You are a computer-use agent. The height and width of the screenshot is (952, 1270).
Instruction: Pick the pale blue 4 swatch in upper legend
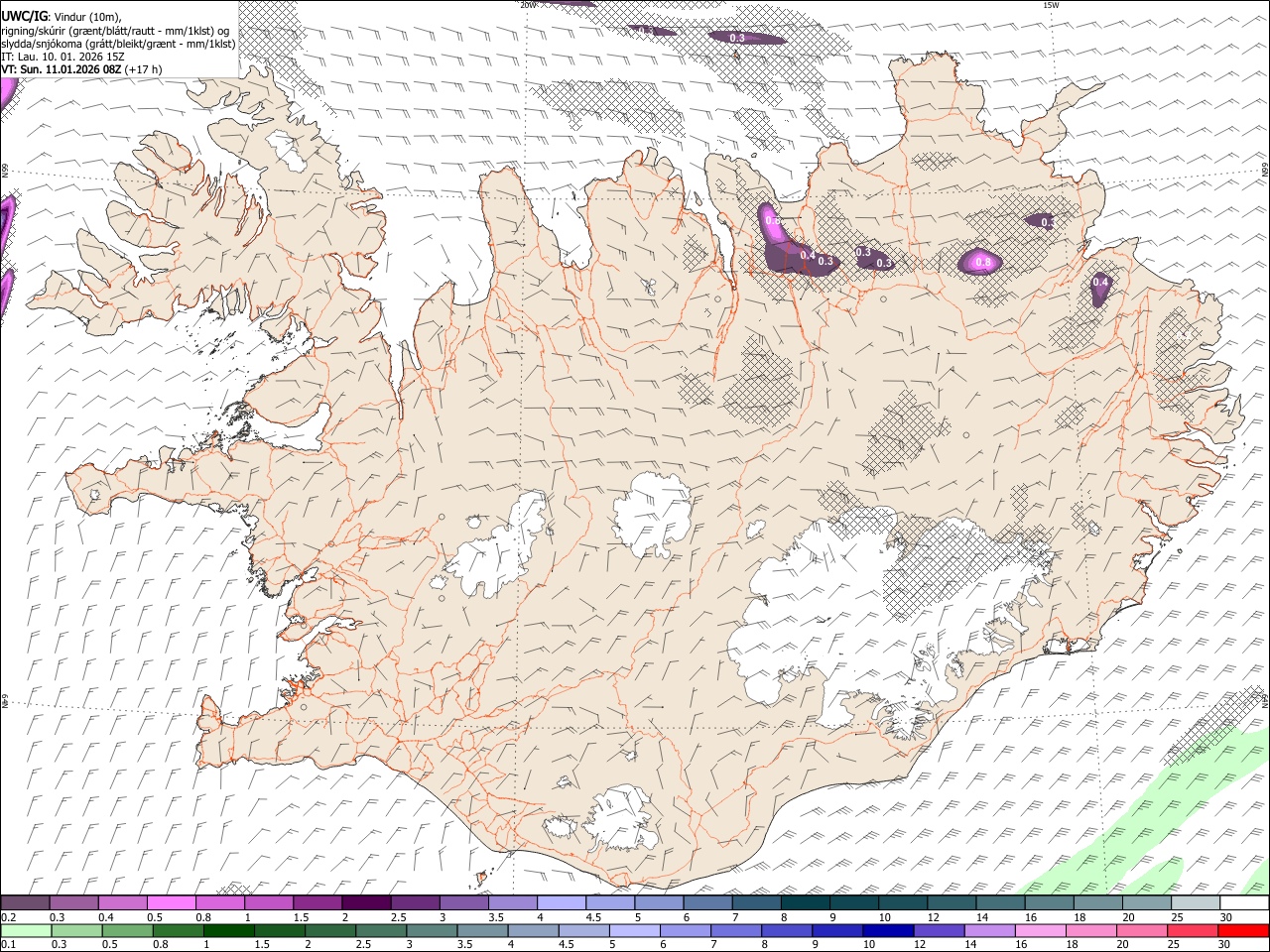pyautogui.click(x=561, y=902)
